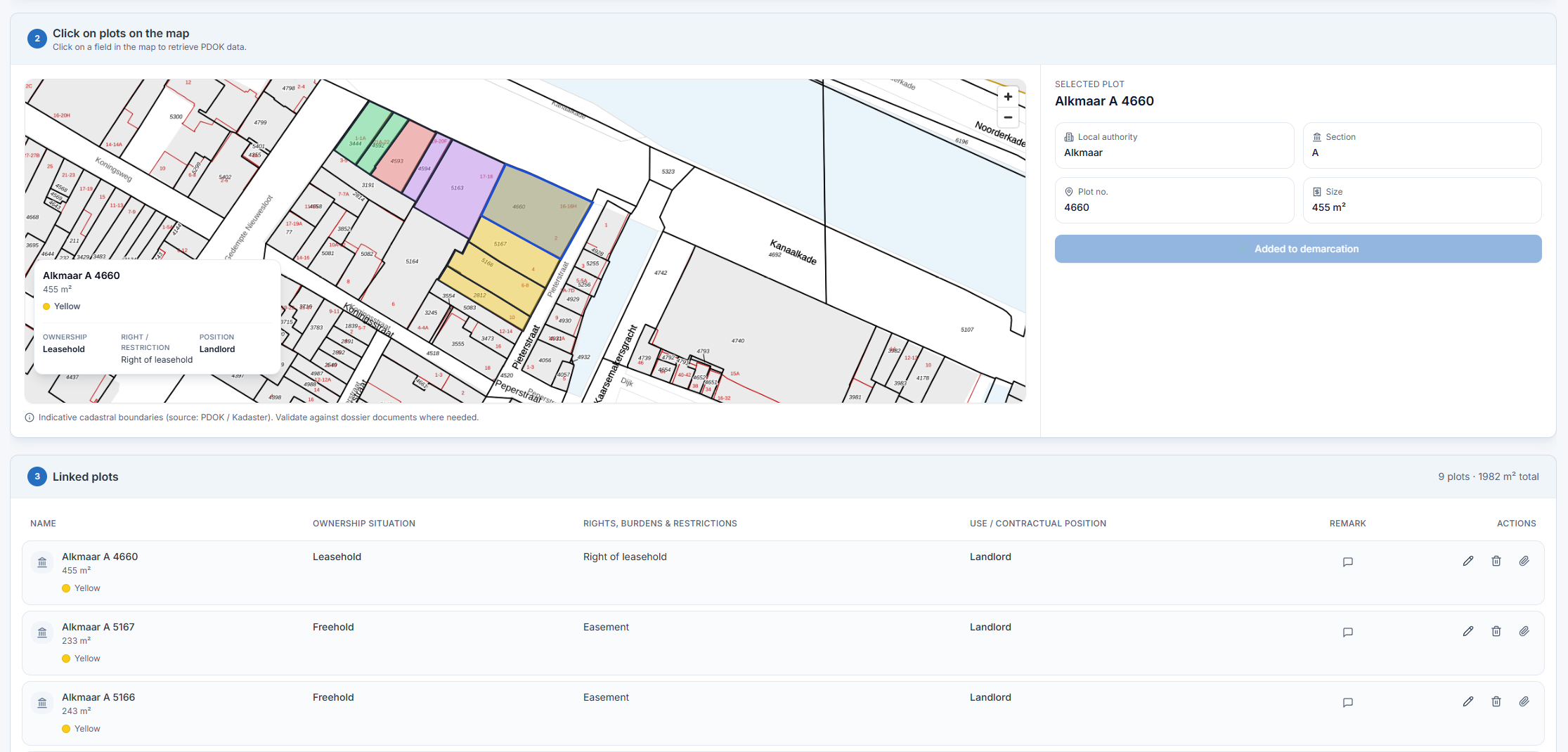Click the Plot no. field showing 4660

tap(1174, 200)
